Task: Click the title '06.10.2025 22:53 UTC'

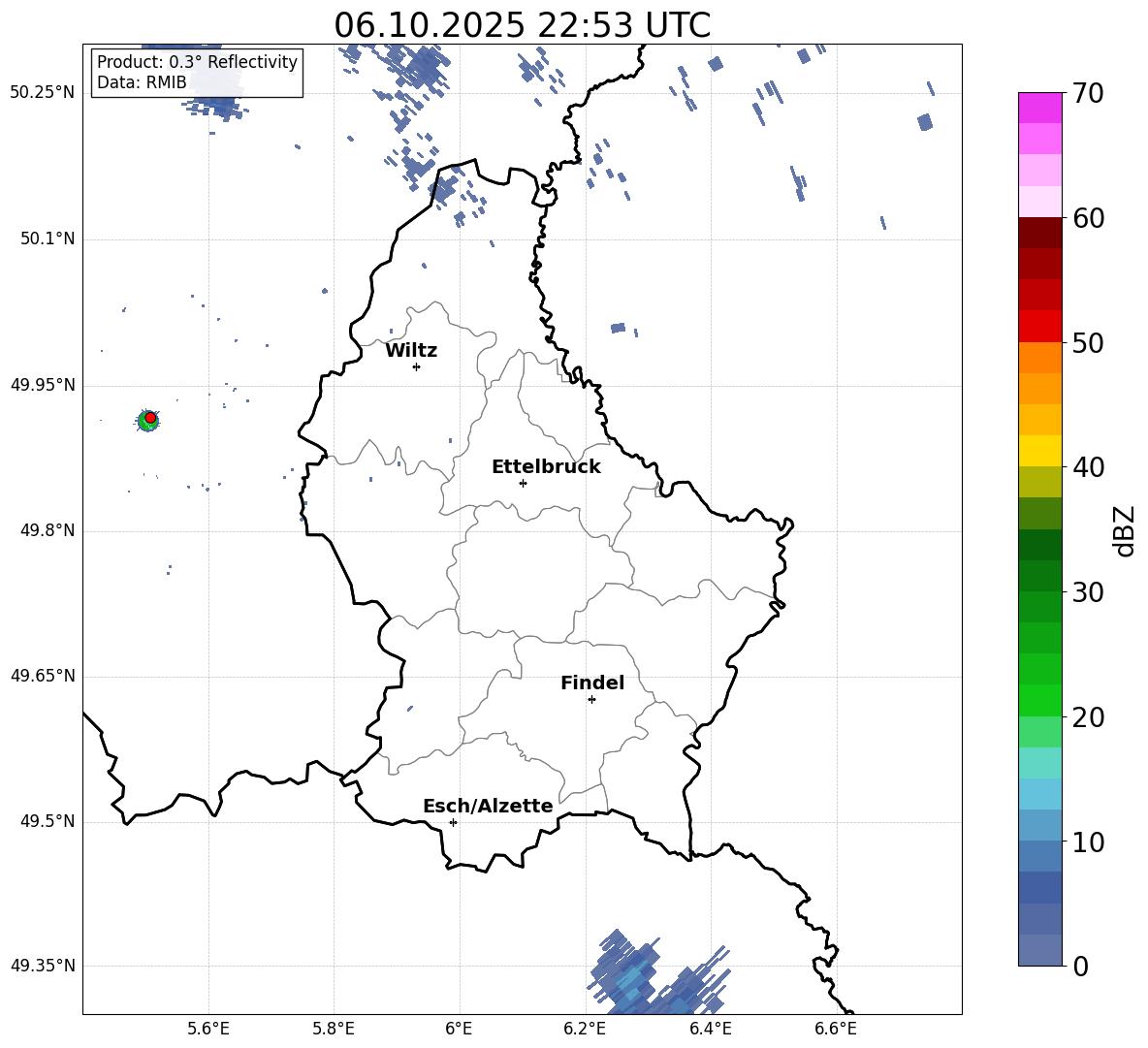Action: point(522,25)
